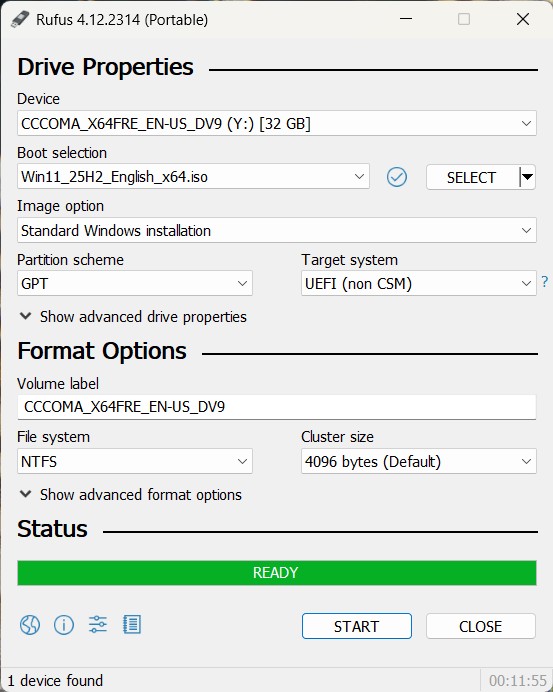The image size is (553, 692).
Task: Expand Show advanced format options
Action: [x=131, y=494]
